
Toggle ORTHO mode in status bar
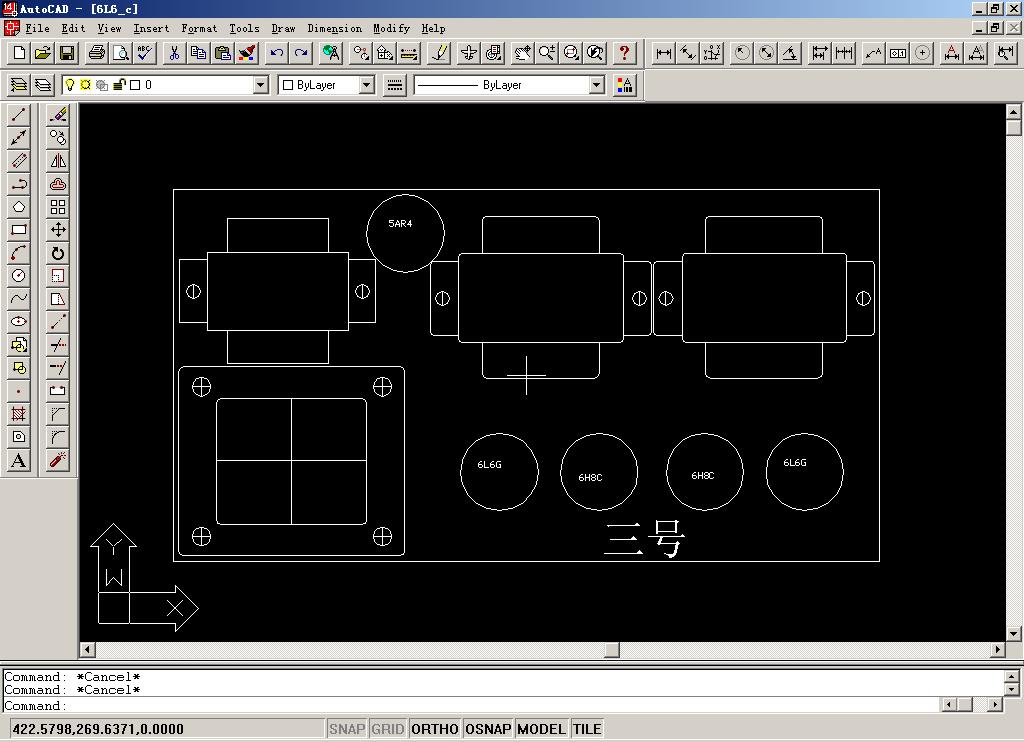[435, 729]
